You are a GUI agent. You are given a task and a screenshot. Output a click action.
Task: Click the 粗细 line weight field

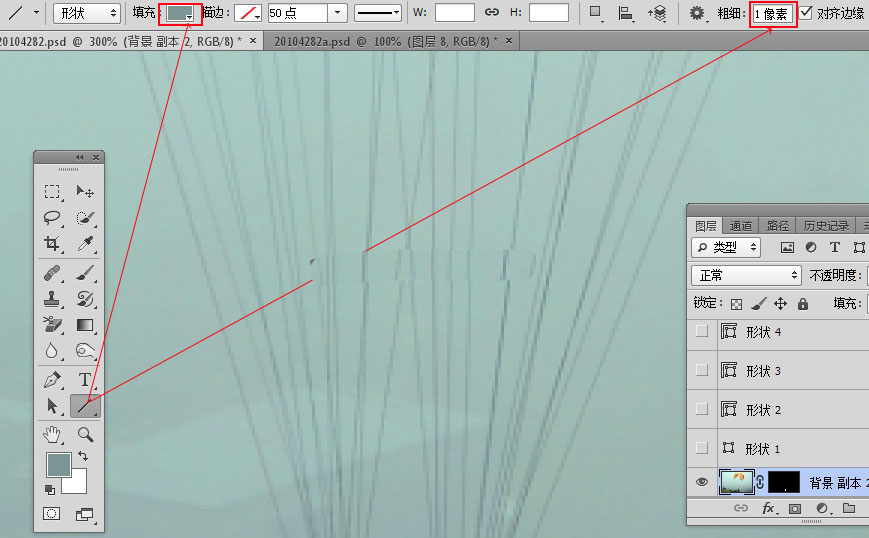click(774, 13)
